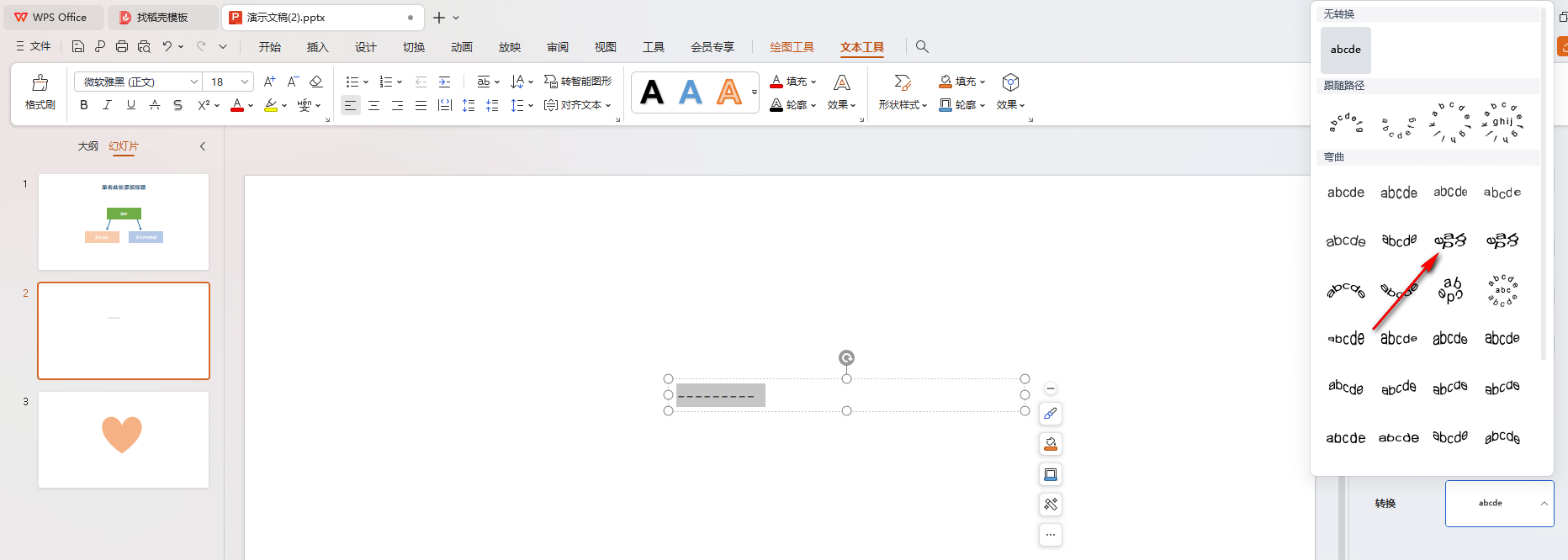Click the Save icon in the quick access bar

(x=78, y=46)
